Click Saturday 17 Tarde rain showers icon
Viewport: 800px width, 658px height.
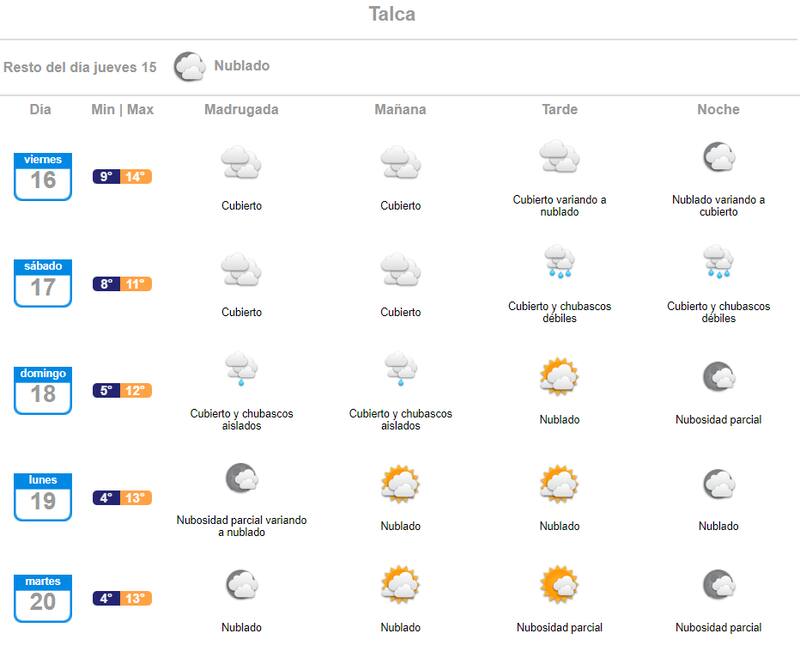click(x=559, y=262)
